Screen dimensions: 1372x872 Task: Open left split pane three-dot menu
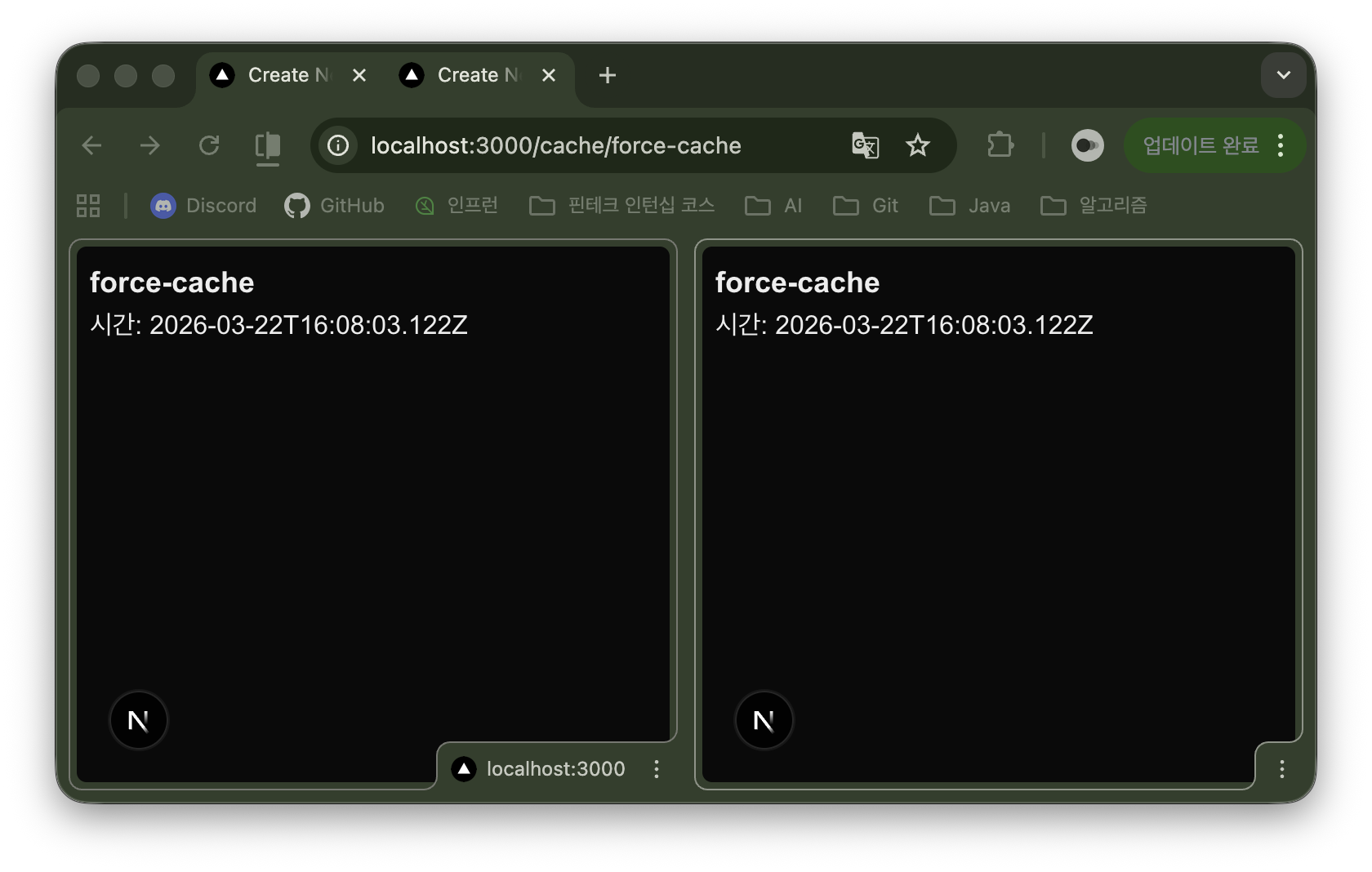tap(657, 769)
